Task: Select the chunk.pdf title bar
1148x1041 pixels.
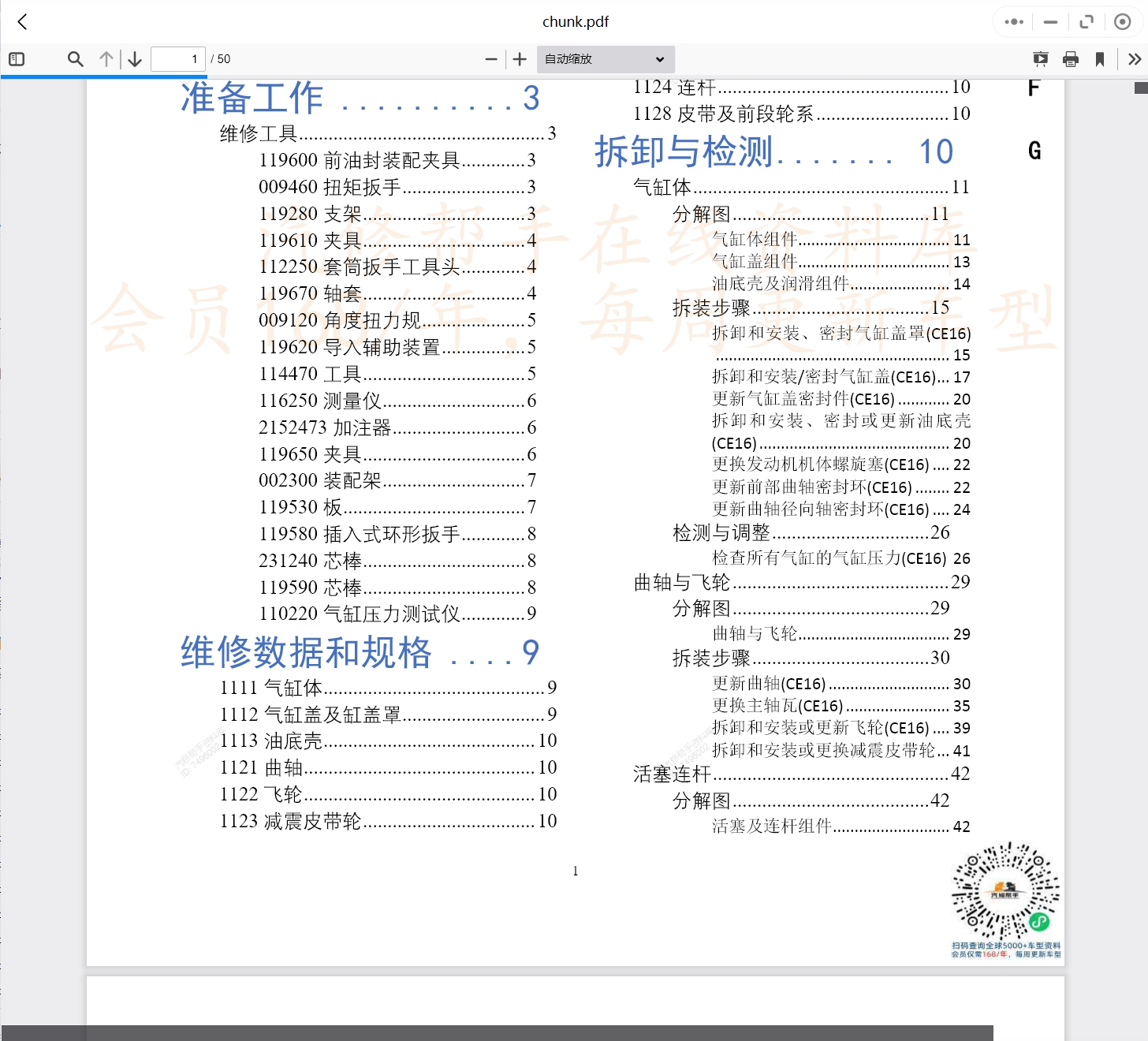Action: (x=575, y=21)
